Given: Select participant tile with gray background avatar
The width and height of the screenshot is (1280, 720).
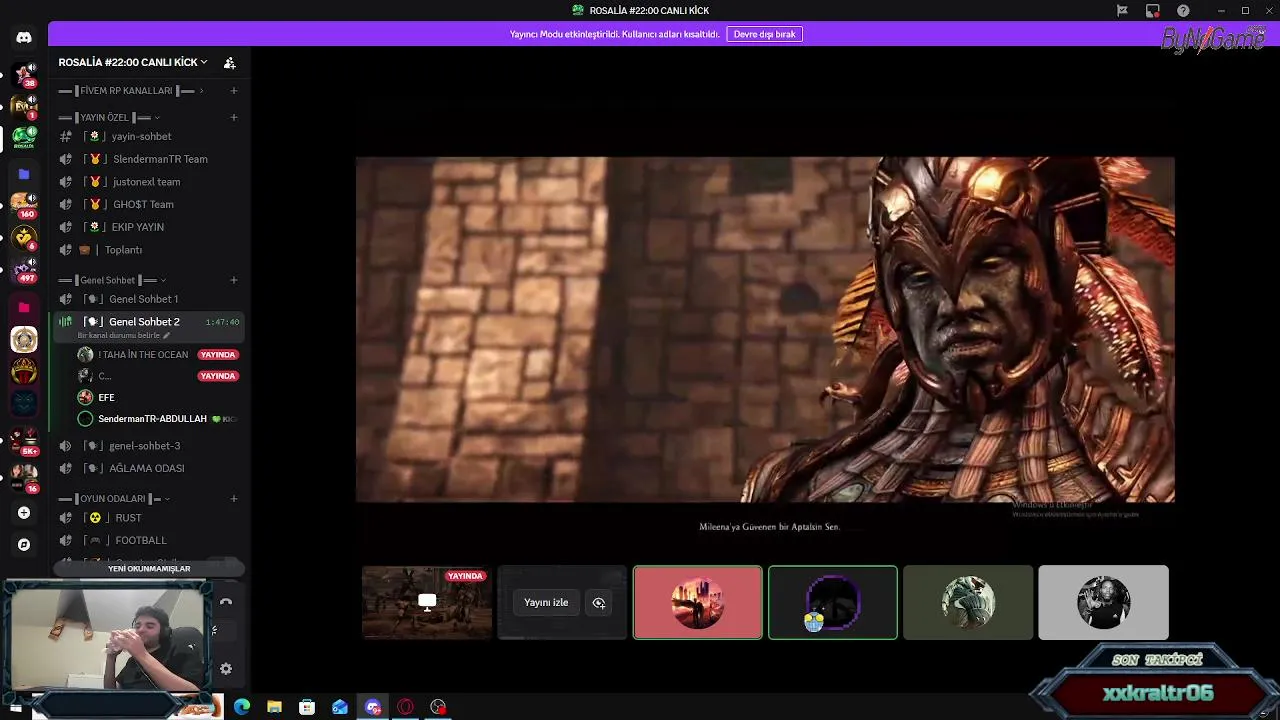Looking at the screenshot, I should (1103, 602).
